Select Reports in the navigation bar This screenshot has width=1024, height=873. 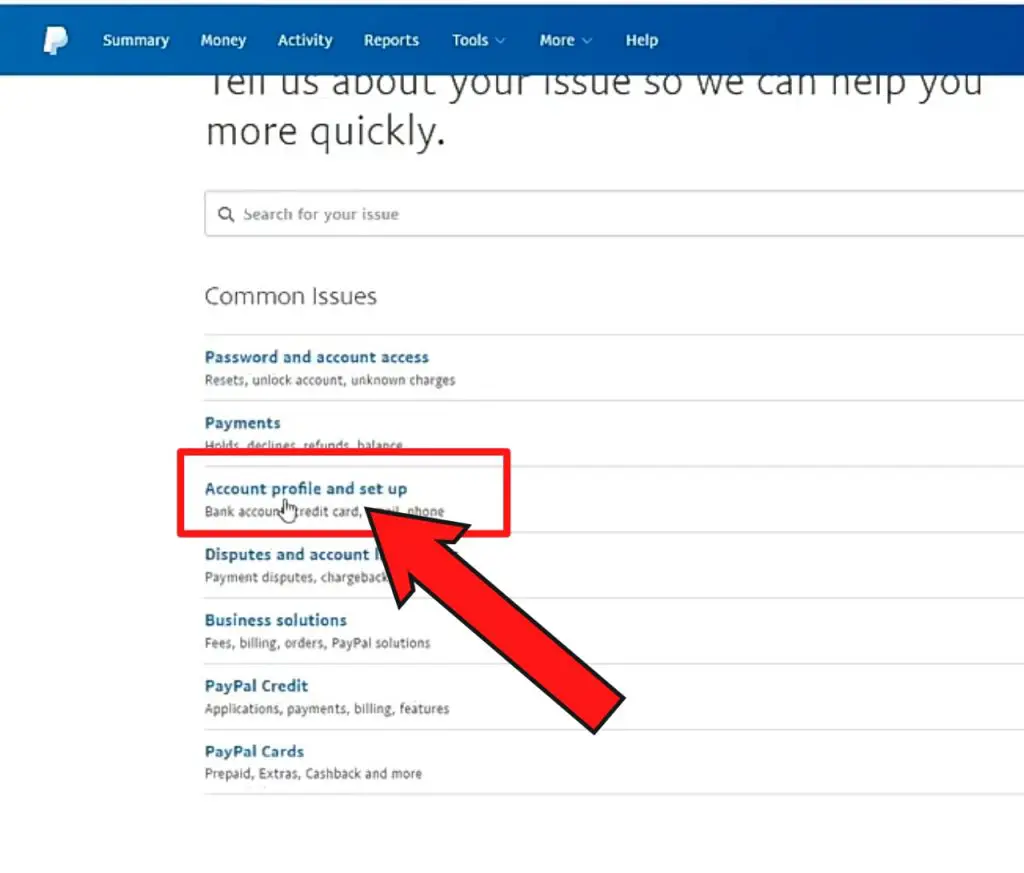[391, 40]
